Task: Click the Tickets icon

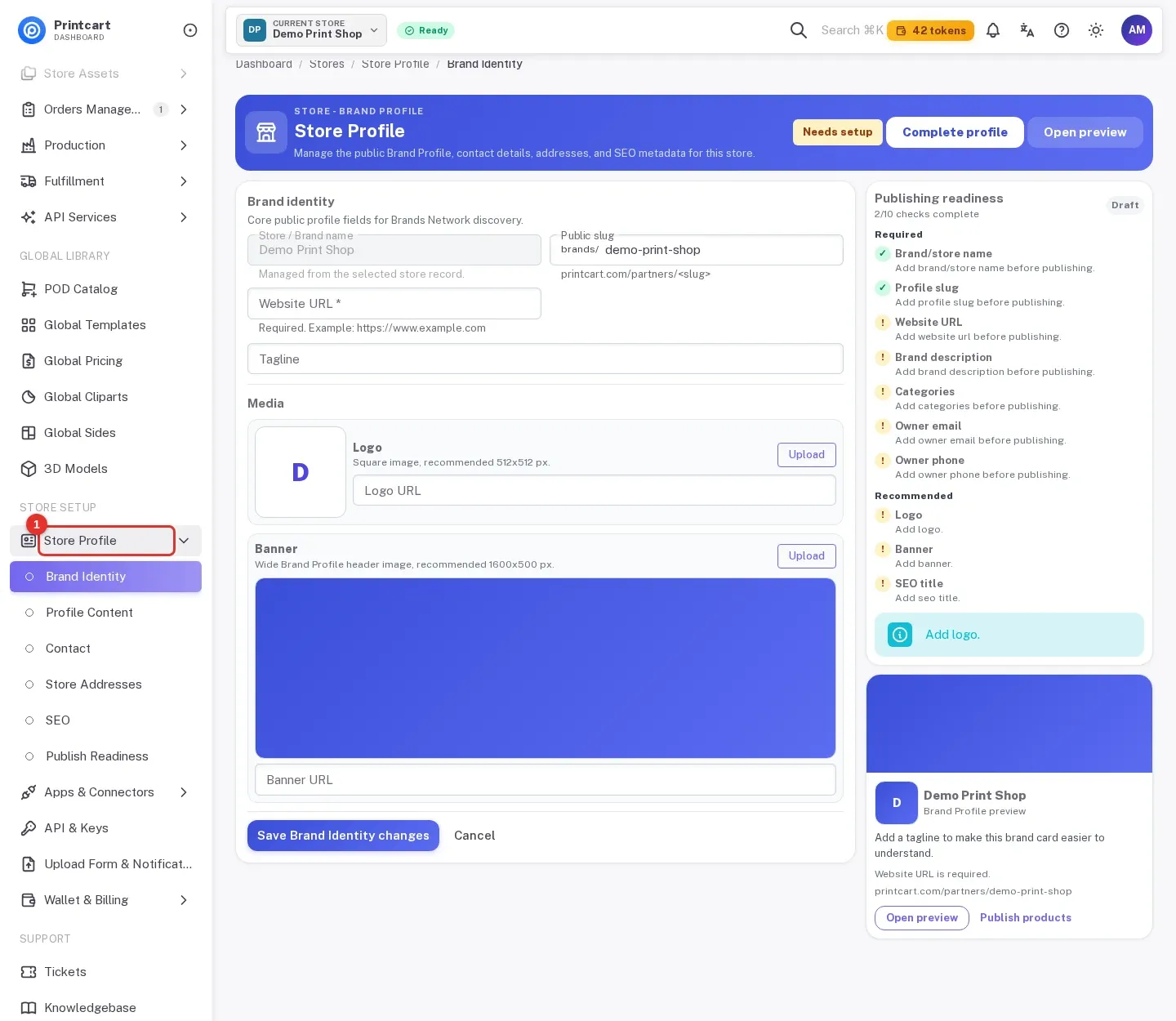Action: click(29, 972)
